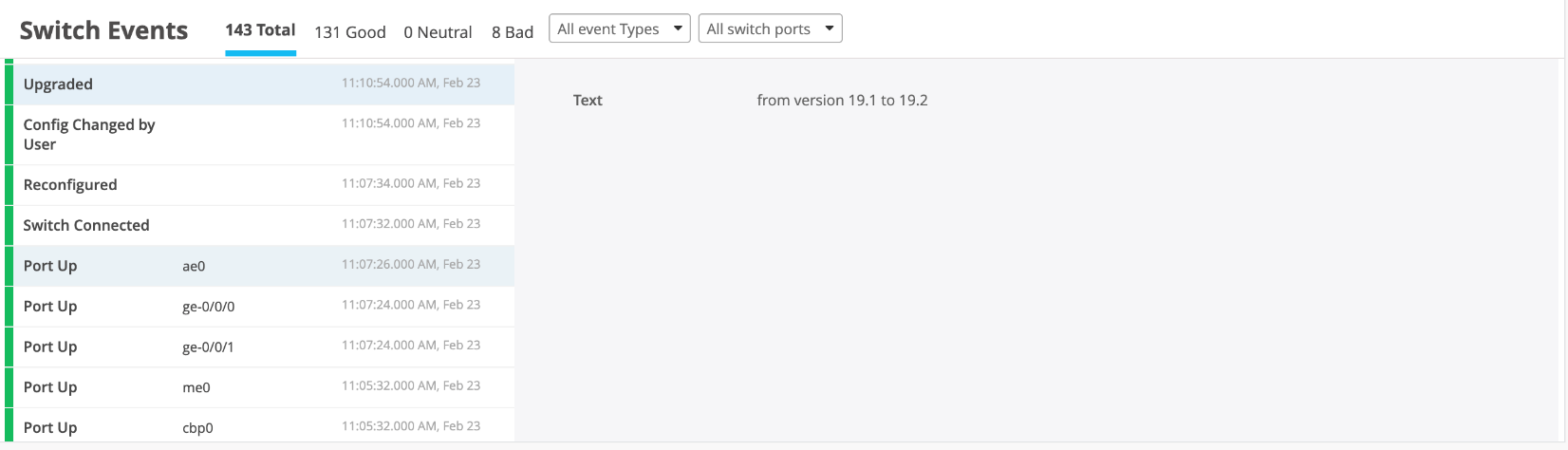Select the Port Up ge-0/0/0 event
This screenshot has height=450, width=1568.
256,306
